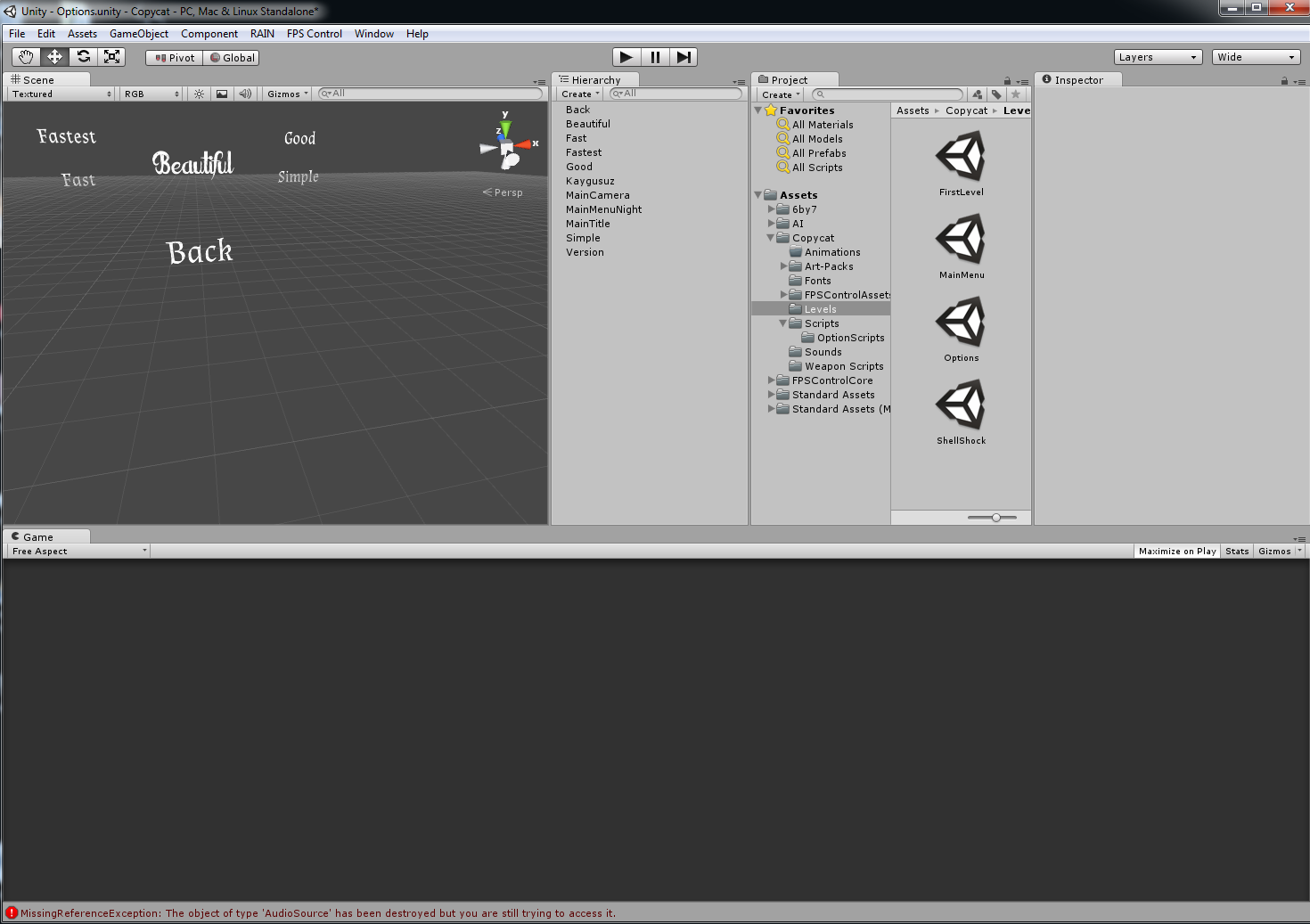Select MainCamera in the Hierarchy
The image size is (1310, 924).
598,195
